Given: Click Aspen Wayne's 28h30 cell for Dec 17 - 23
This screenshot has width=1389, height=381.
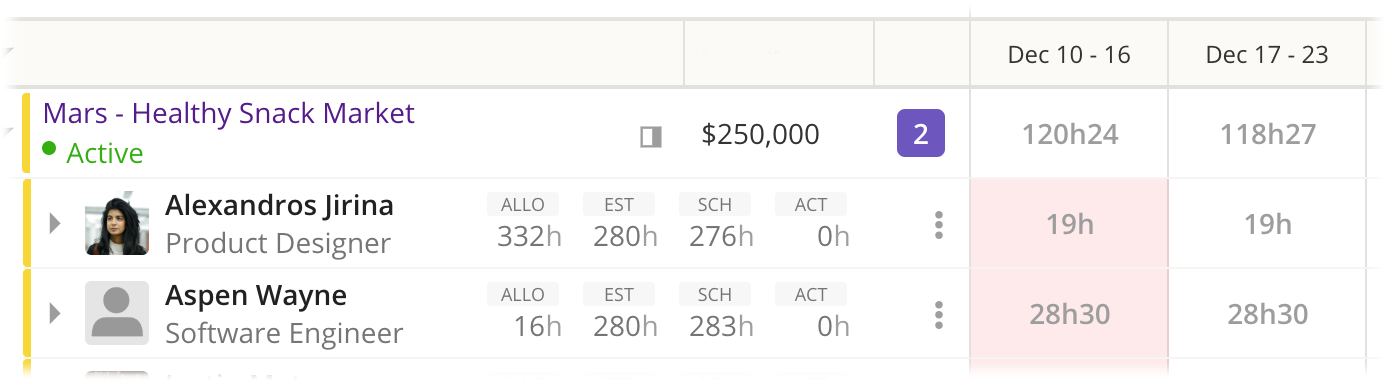Looking at the screenshot, I should (x=1267, y=314).
